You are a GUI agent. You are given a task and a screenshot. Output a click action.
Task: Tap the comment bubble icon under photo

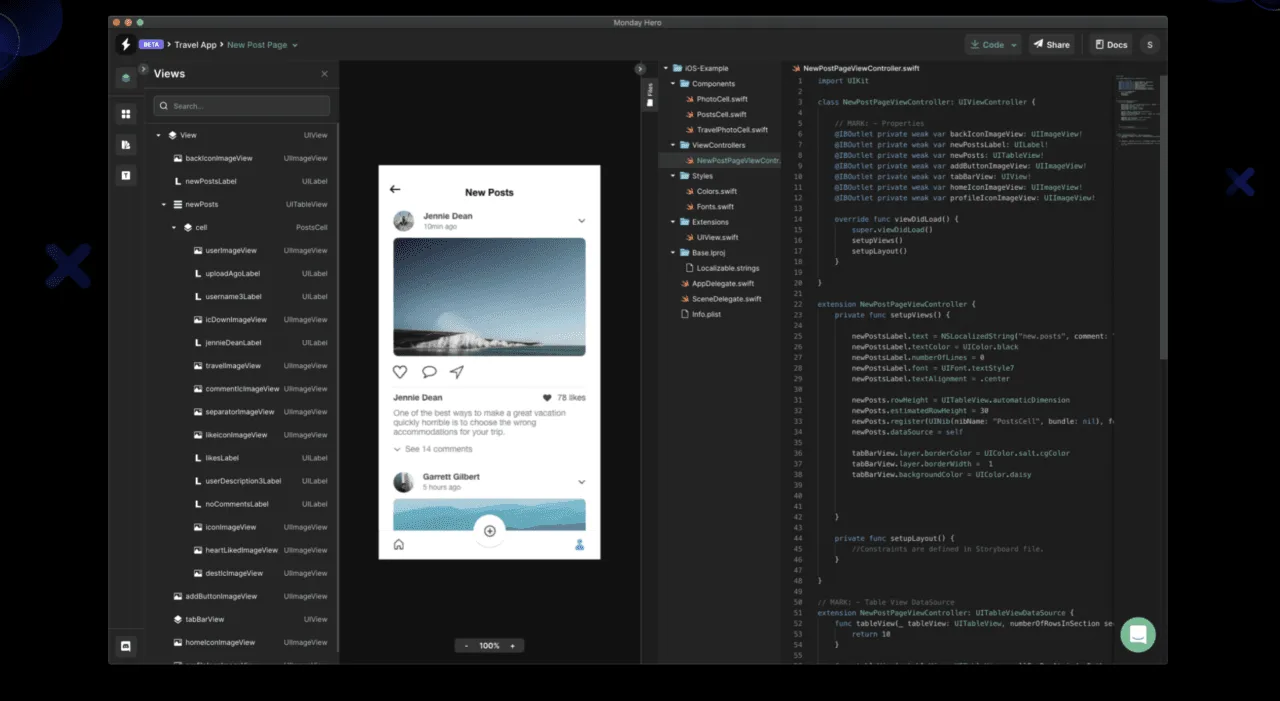click(x=429, y=372)
